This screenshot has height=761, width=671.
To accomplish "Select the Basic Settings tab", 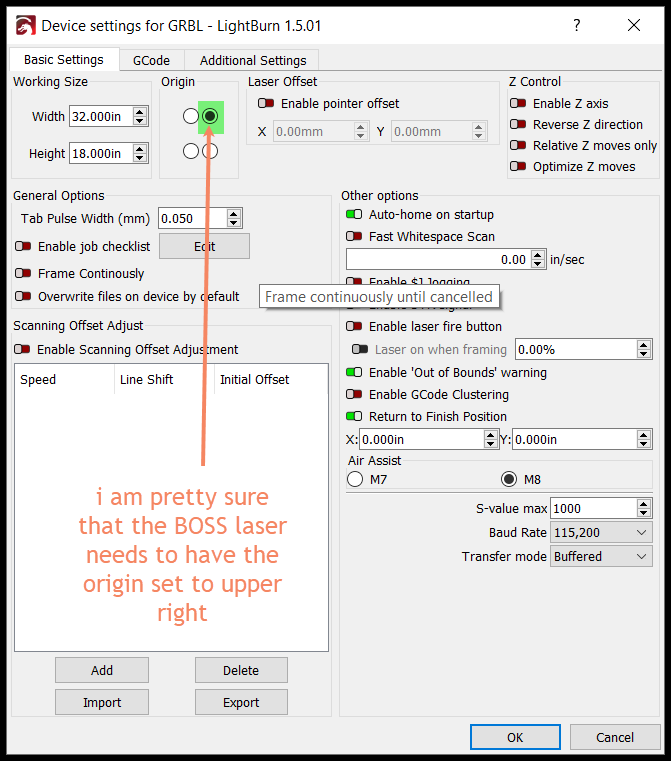I will [x=64, y=59].
